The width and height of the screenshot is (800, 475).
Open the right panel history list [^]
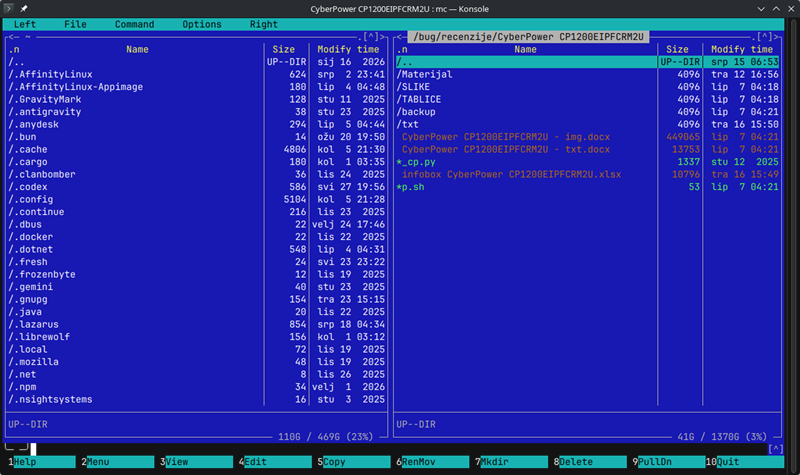point(765,37)
